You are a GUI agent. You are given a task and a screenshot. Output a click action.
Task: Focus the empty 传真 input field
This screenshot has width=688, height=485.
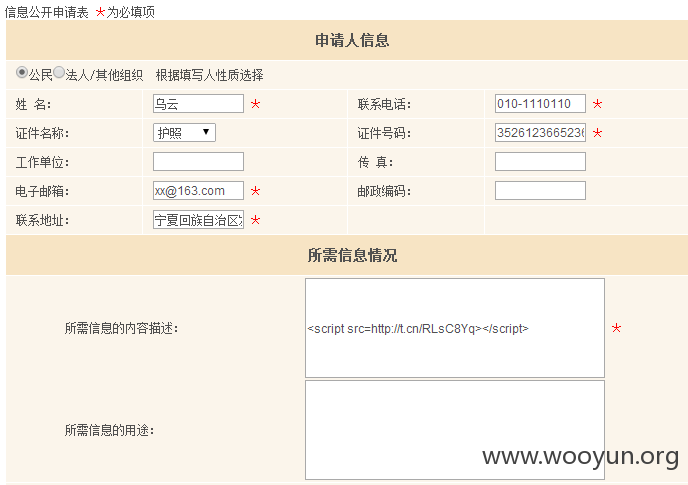click(x=540, y=162)
